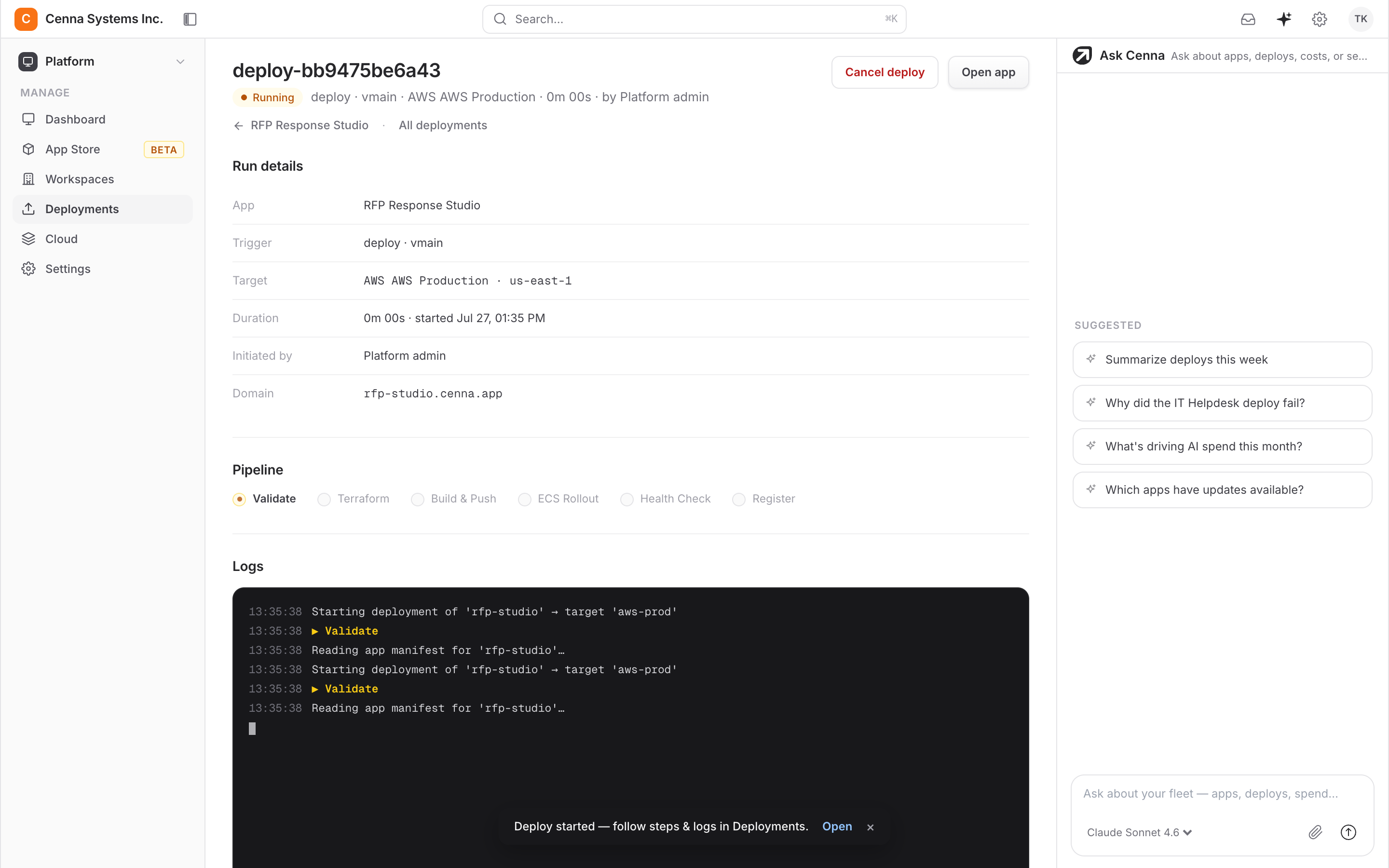Screen dimensions: 1389x868
Task: Click the back arrow beside RFP Response Studio
Action: point(239,126)
